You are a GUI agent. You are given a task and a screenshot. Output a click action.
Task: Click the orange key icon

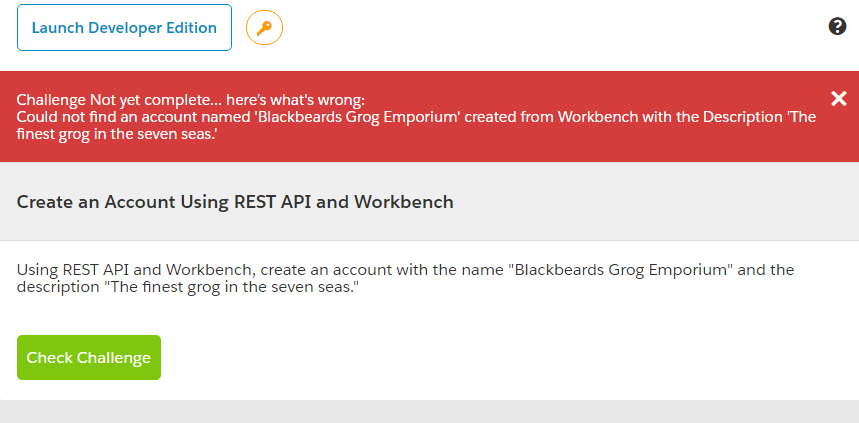264,28
